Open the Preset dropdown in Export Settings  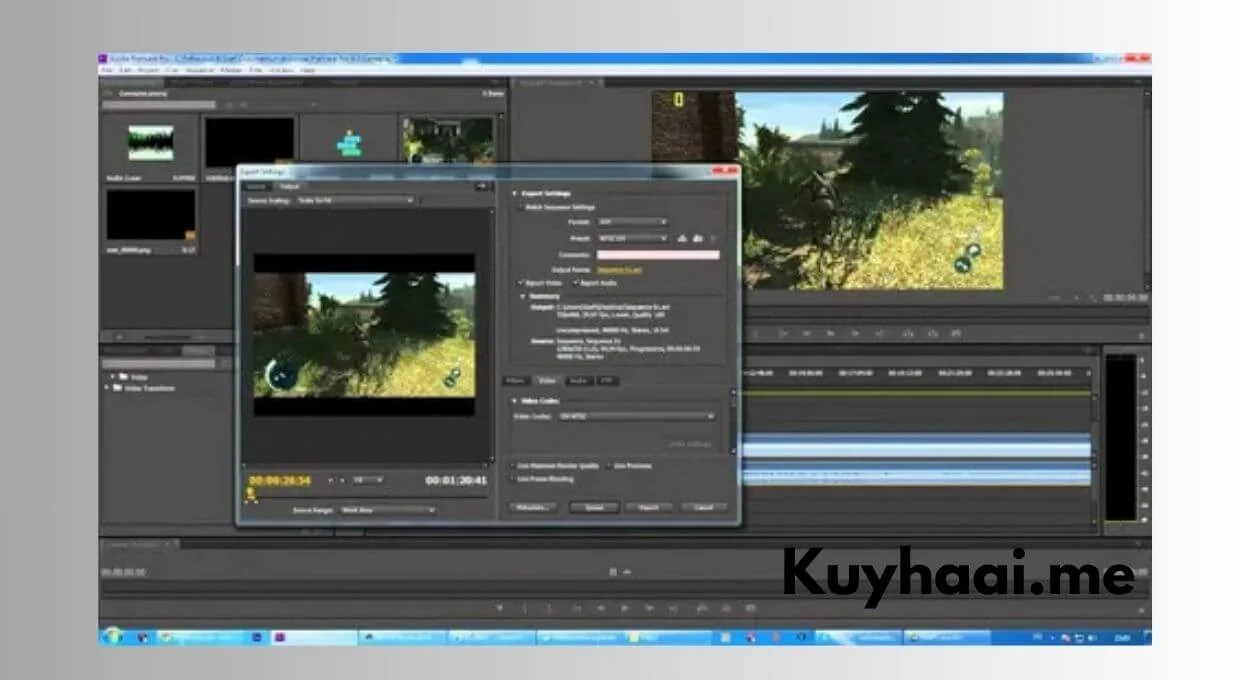(x=632, y=238)
